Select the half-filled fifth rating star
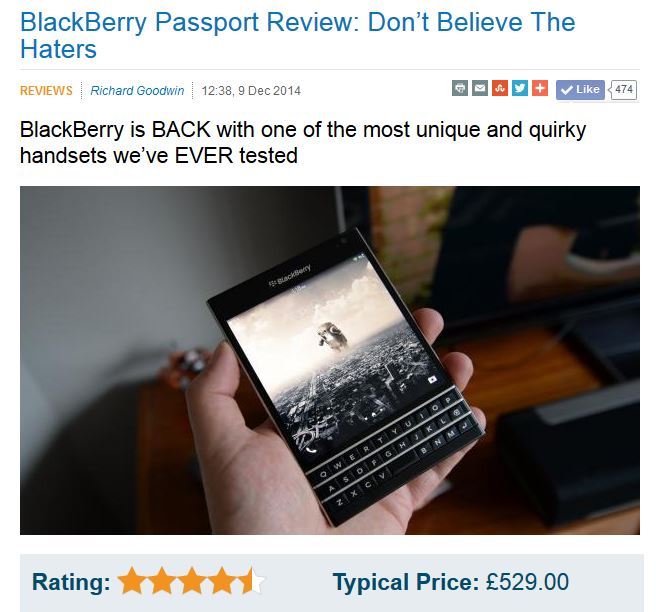Viewport: 656px width, 612px height. tap(251, 581)
